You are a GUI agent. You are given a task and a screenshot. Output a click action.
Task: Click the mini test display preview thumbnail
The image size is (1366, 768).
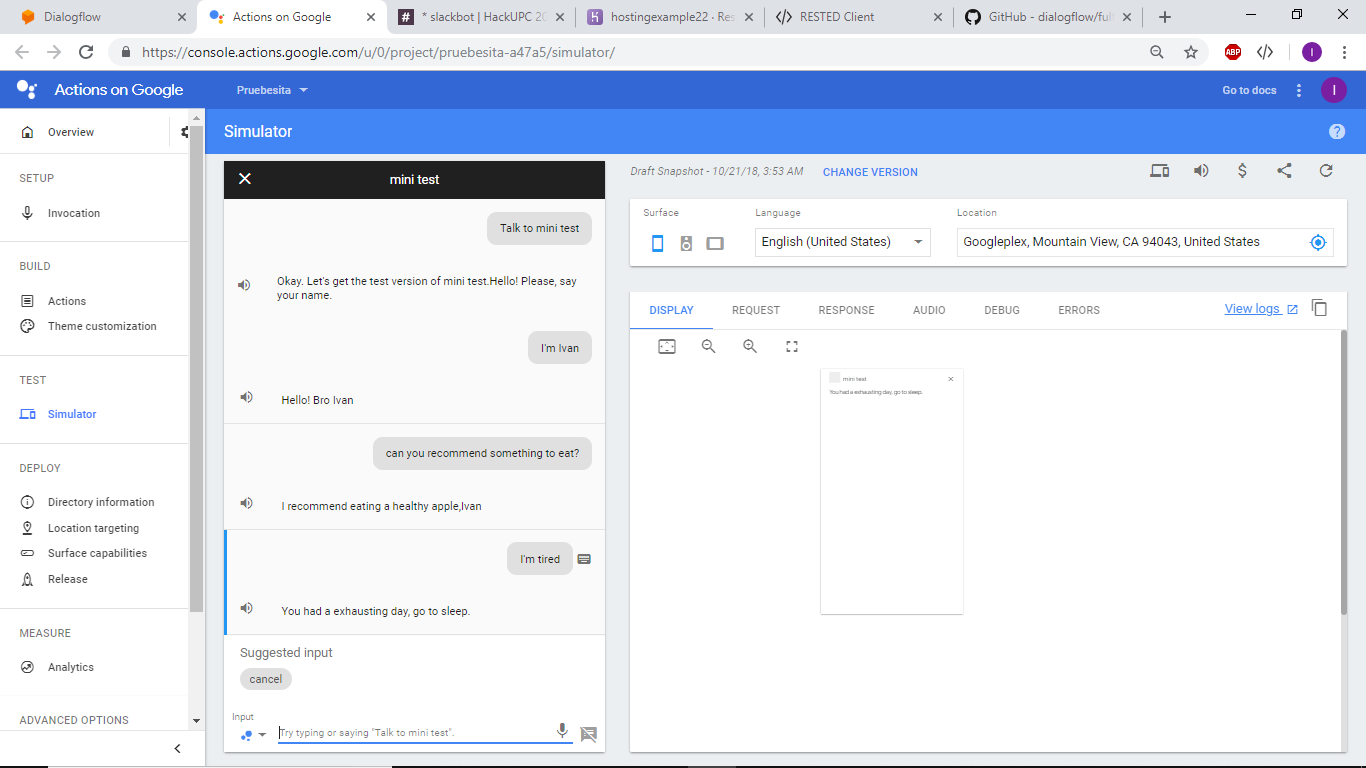click(x=892, y=491)
